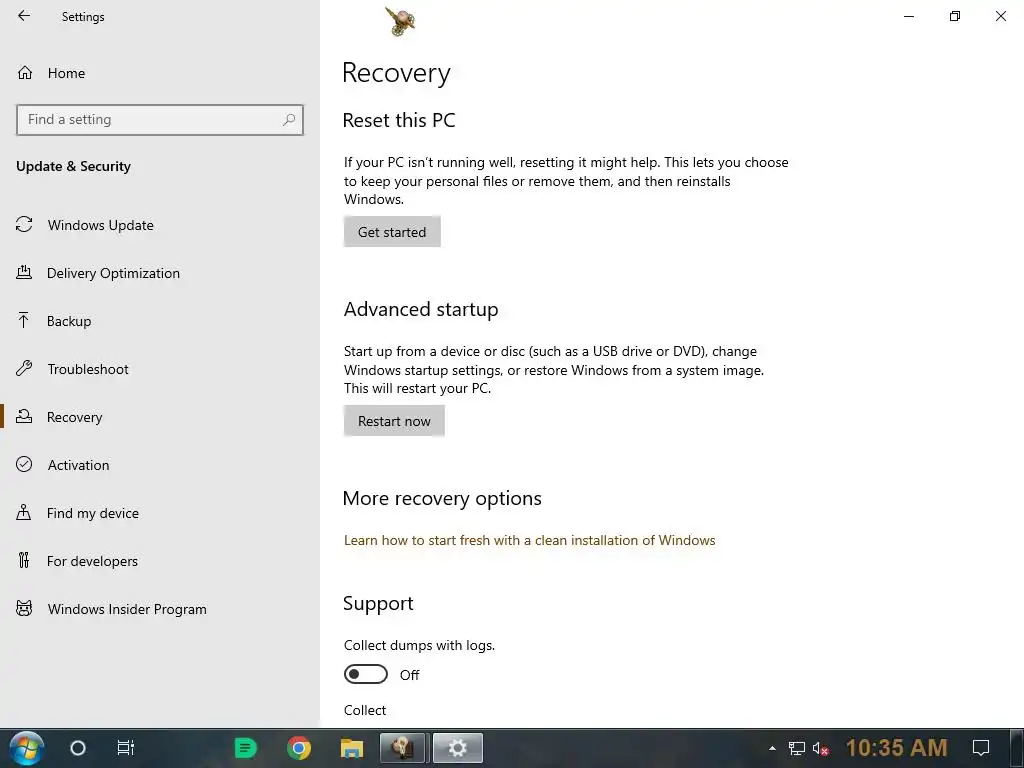Open Find my device settings
1024x768 pixels.
point(160,513)
